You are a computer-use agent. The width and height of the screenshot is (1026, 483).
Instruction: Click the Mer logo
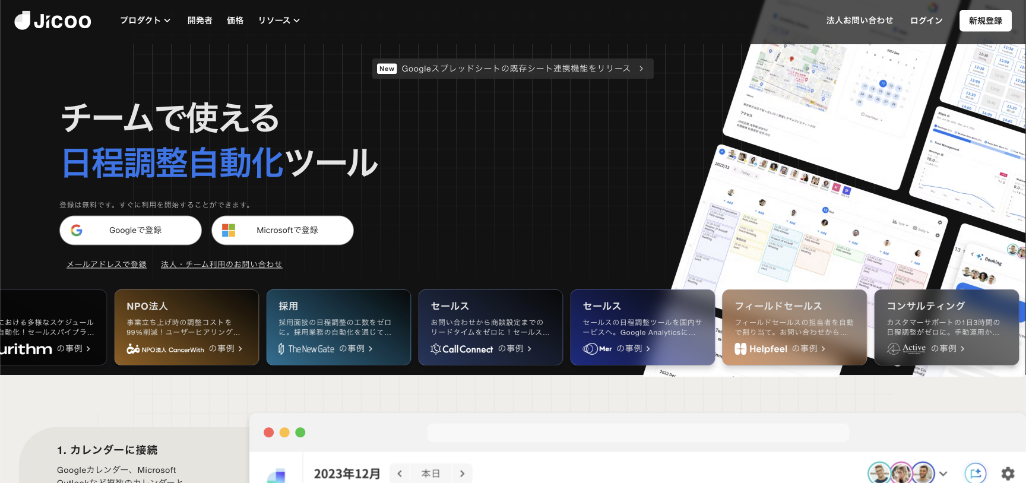click(597, 349)
